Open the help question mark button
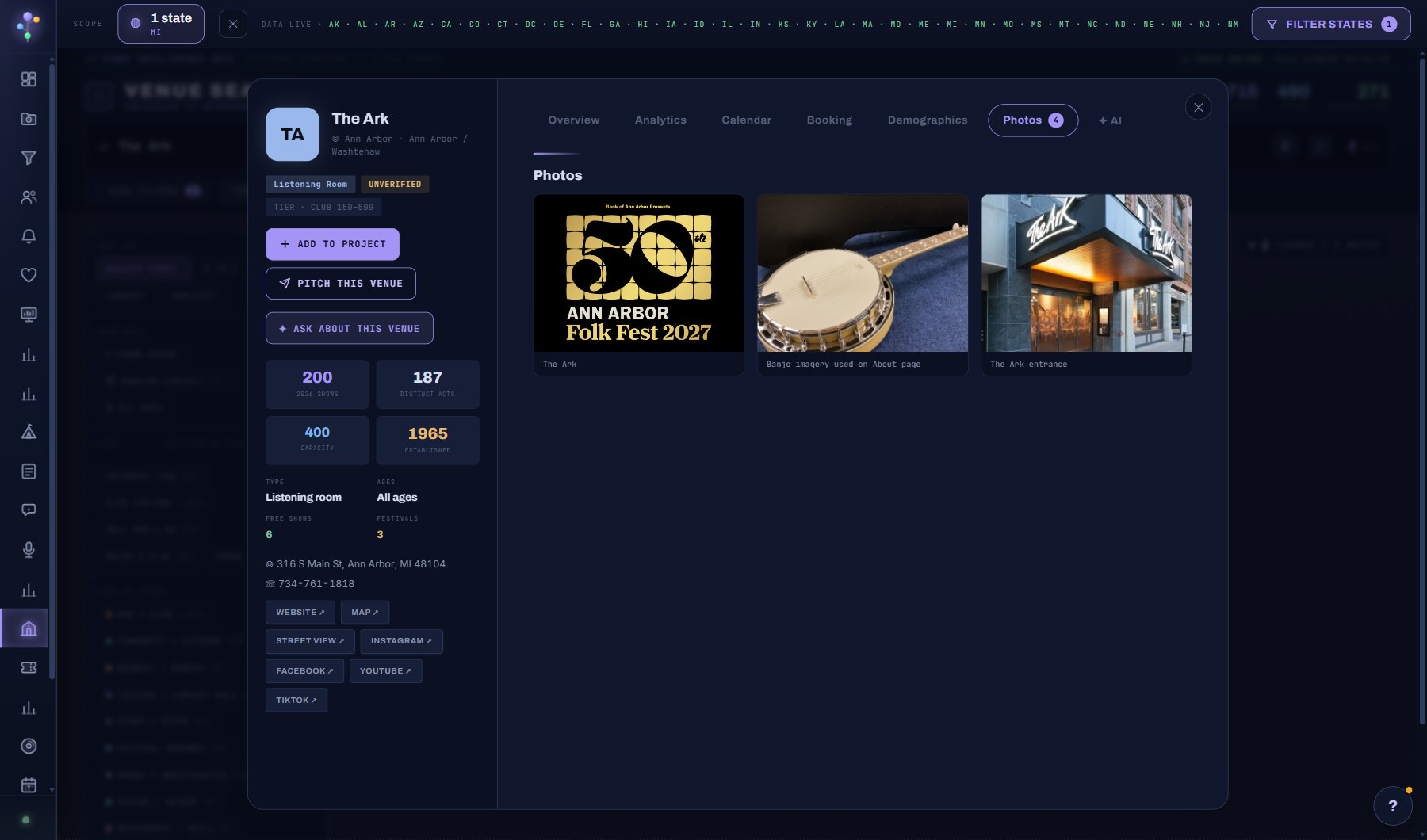Screen dimensions: 1427x840 click(x=1392, y=806)
